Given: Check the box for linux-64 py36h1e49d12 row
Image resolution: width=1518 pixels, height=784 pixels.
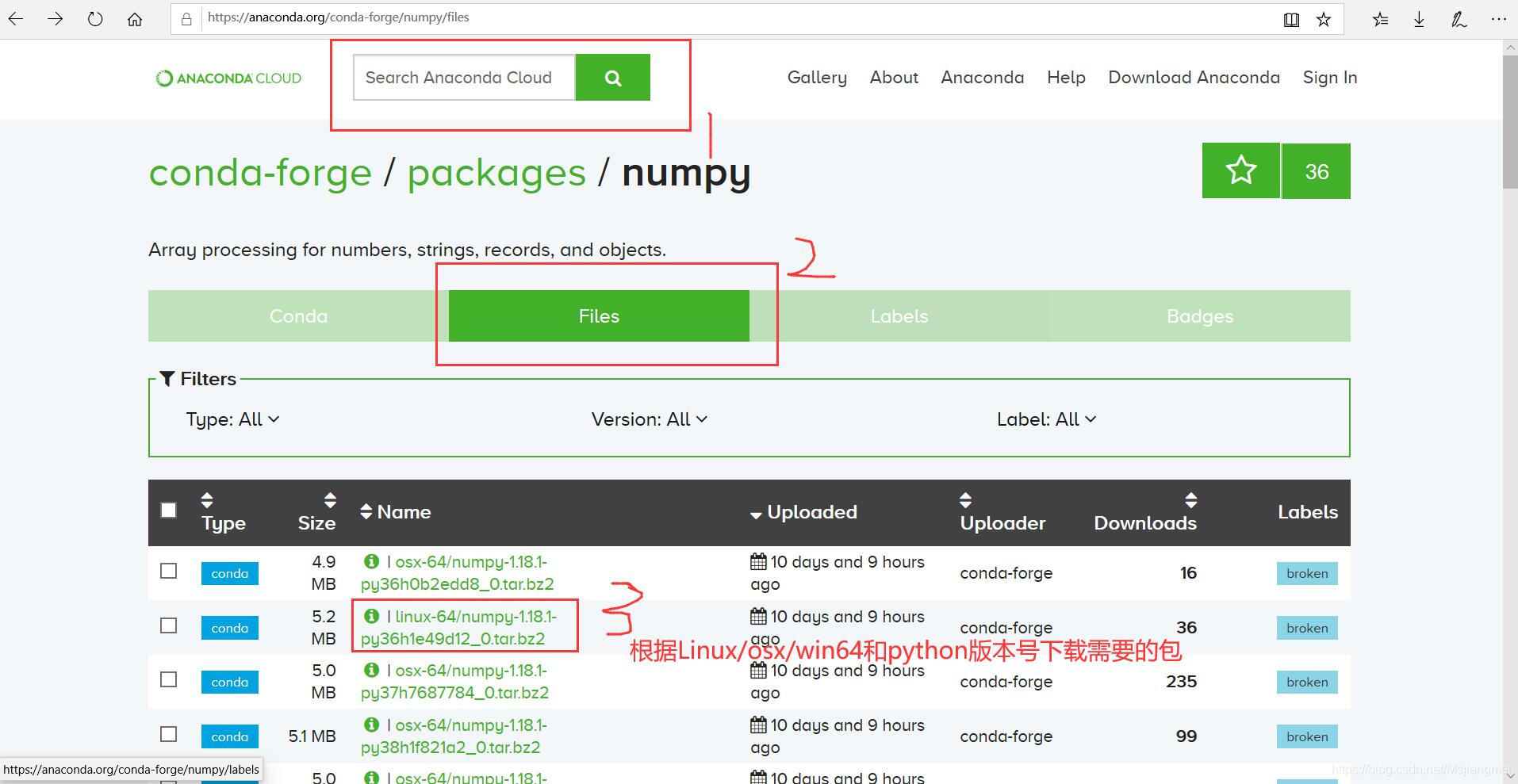Looking at the screenshot, I should coord(168,625).
